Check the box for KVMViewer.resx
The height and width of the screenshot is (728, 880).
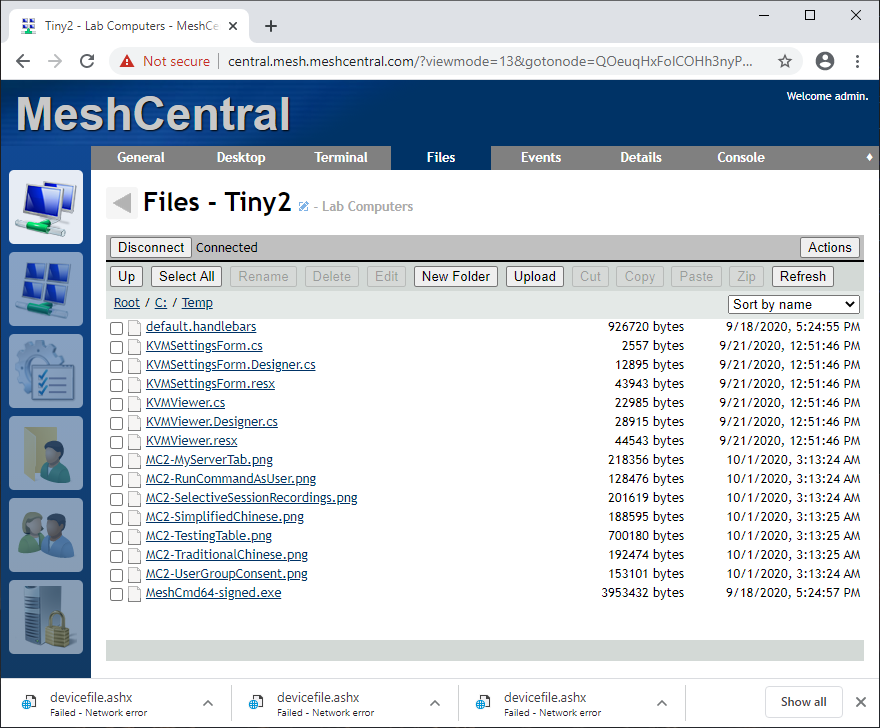[116, 442]
